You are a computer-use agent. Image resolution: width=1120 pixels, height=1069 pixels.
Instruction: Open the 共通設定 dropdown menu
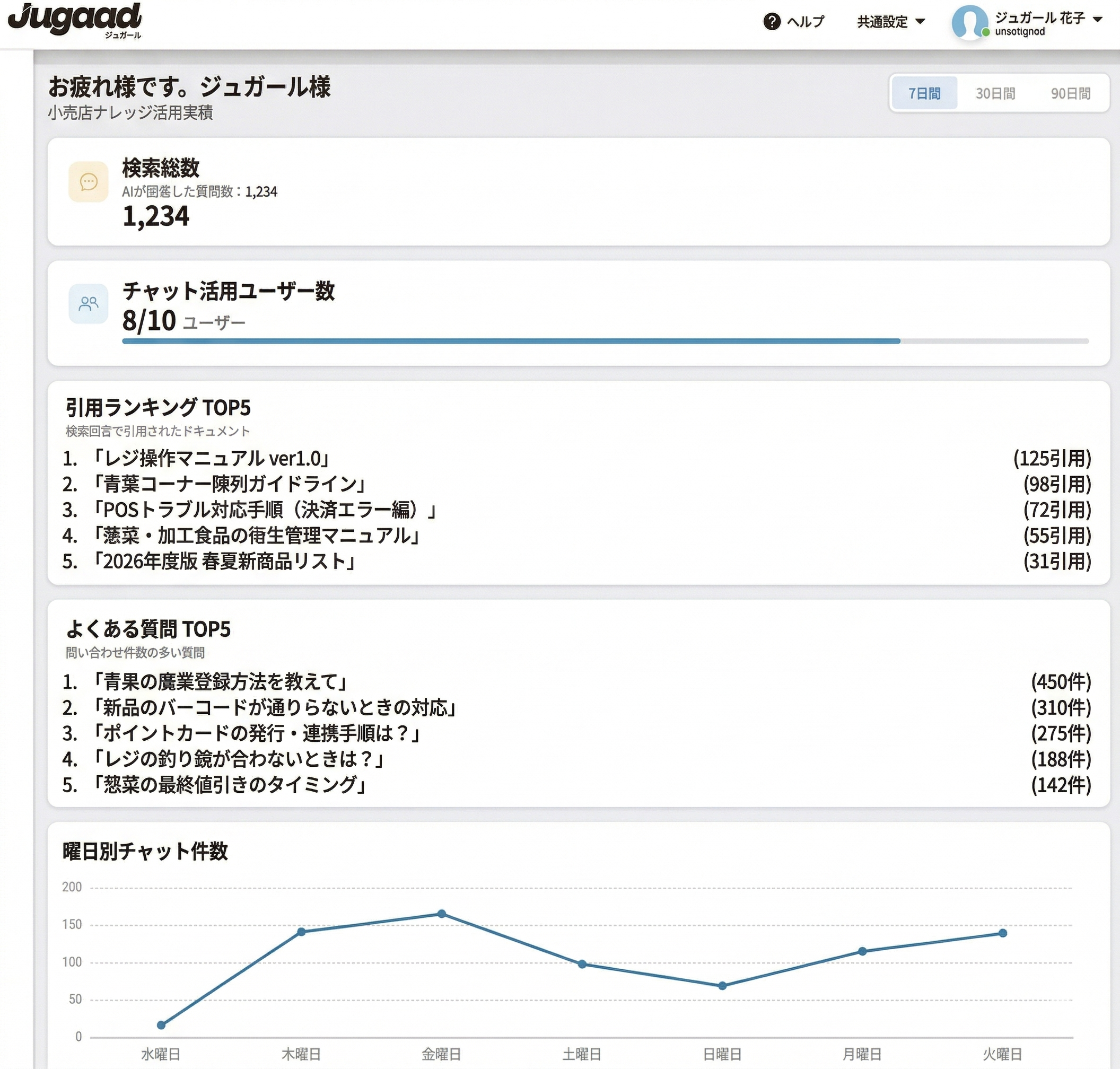pyautogui.click(x=890, y=22)
